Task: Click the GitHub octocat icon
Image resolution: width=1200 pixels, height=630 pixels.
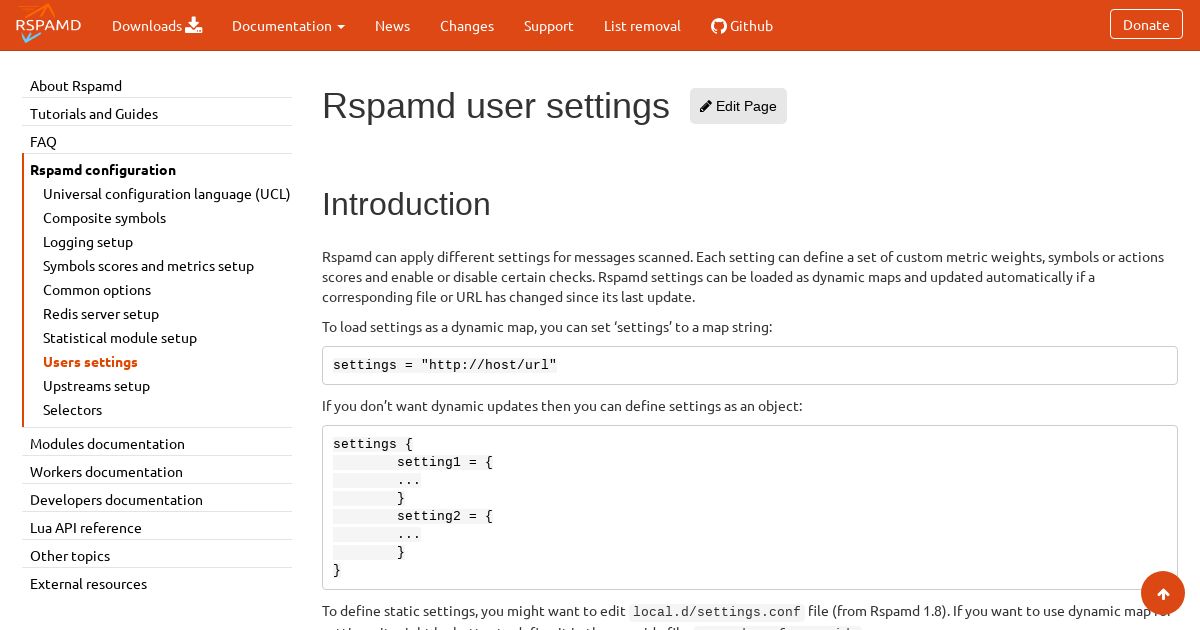Action: 718,26
